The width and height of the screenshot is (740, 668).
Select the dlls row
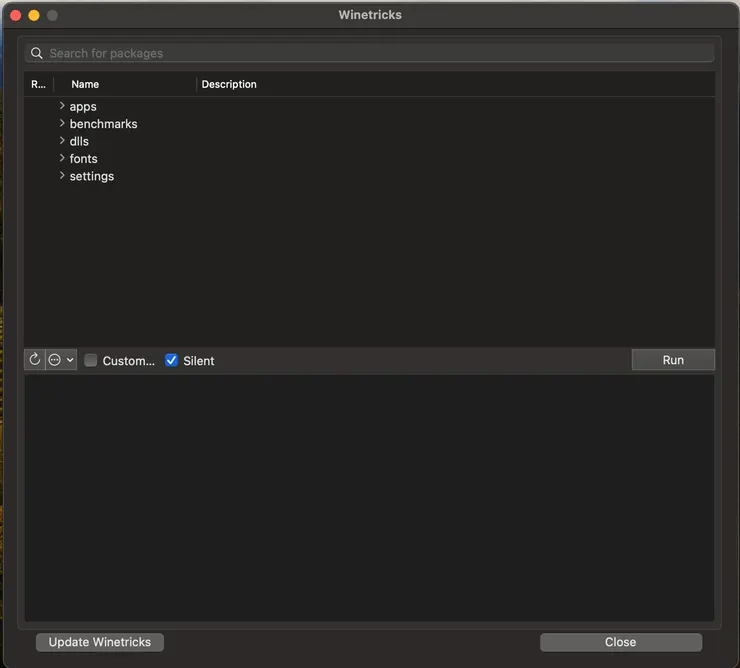(370, 141)
